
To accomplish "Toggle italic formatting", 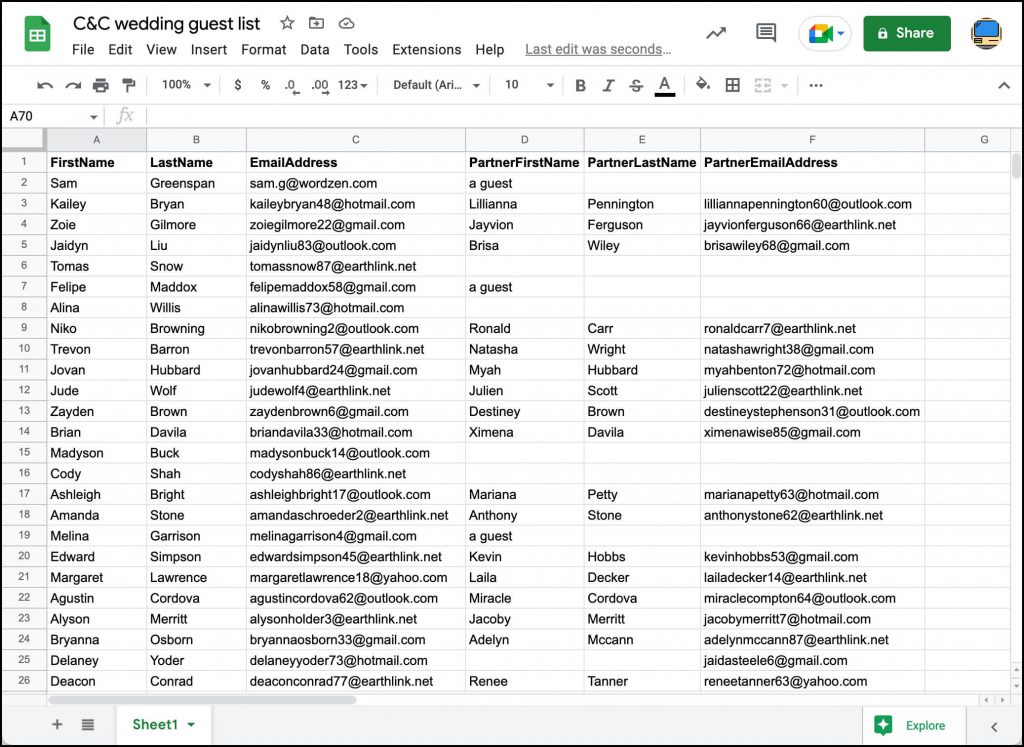I will 608,86.
